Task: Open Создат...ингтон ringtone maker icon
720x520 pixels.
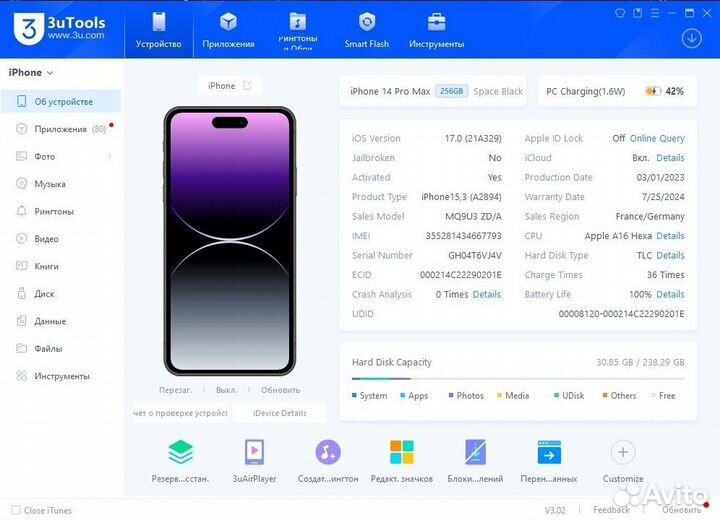Action: pos(328,452)
